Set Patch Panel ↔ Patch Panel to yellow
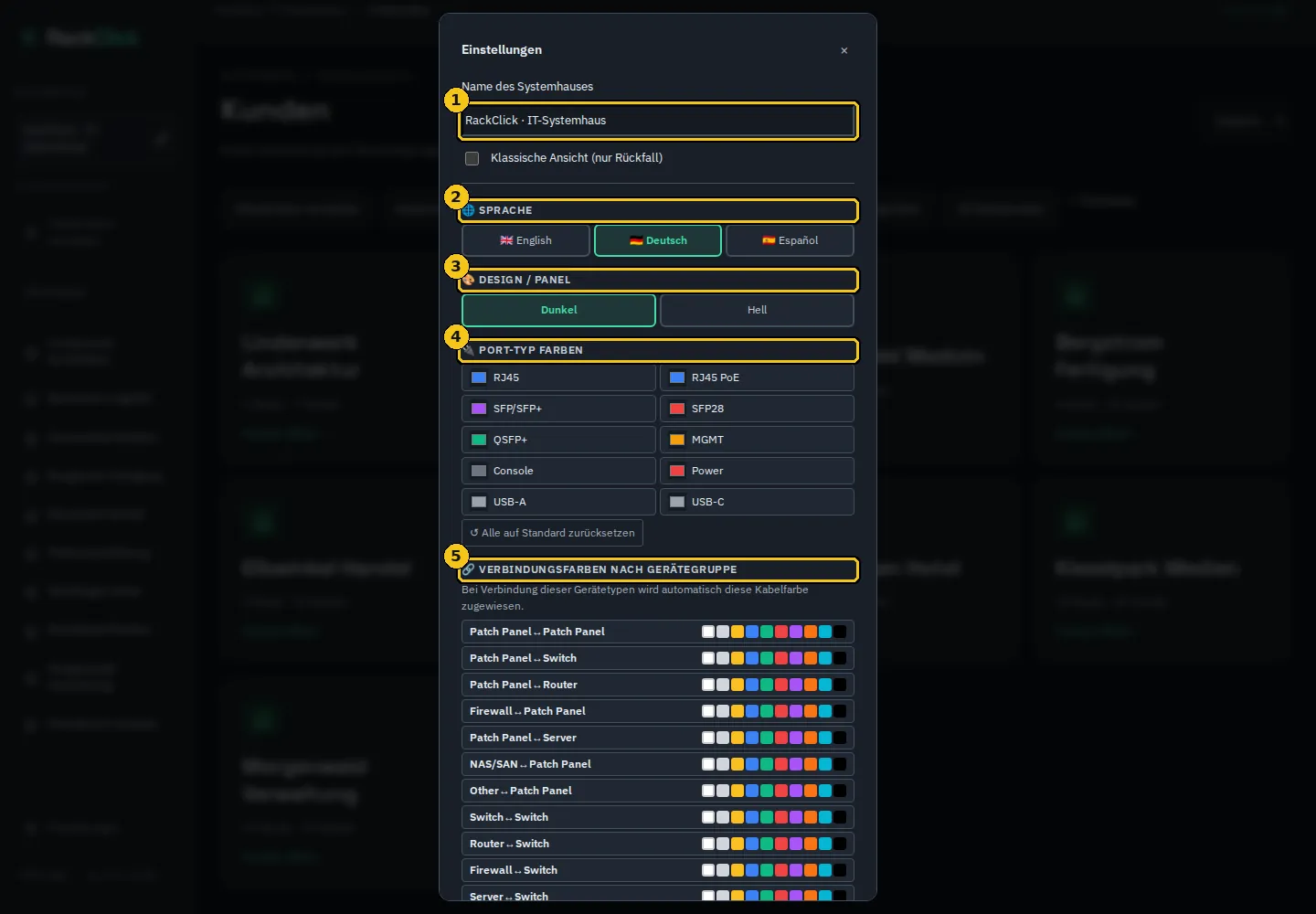Screen dimensions: 1316x914 point(738,632)
